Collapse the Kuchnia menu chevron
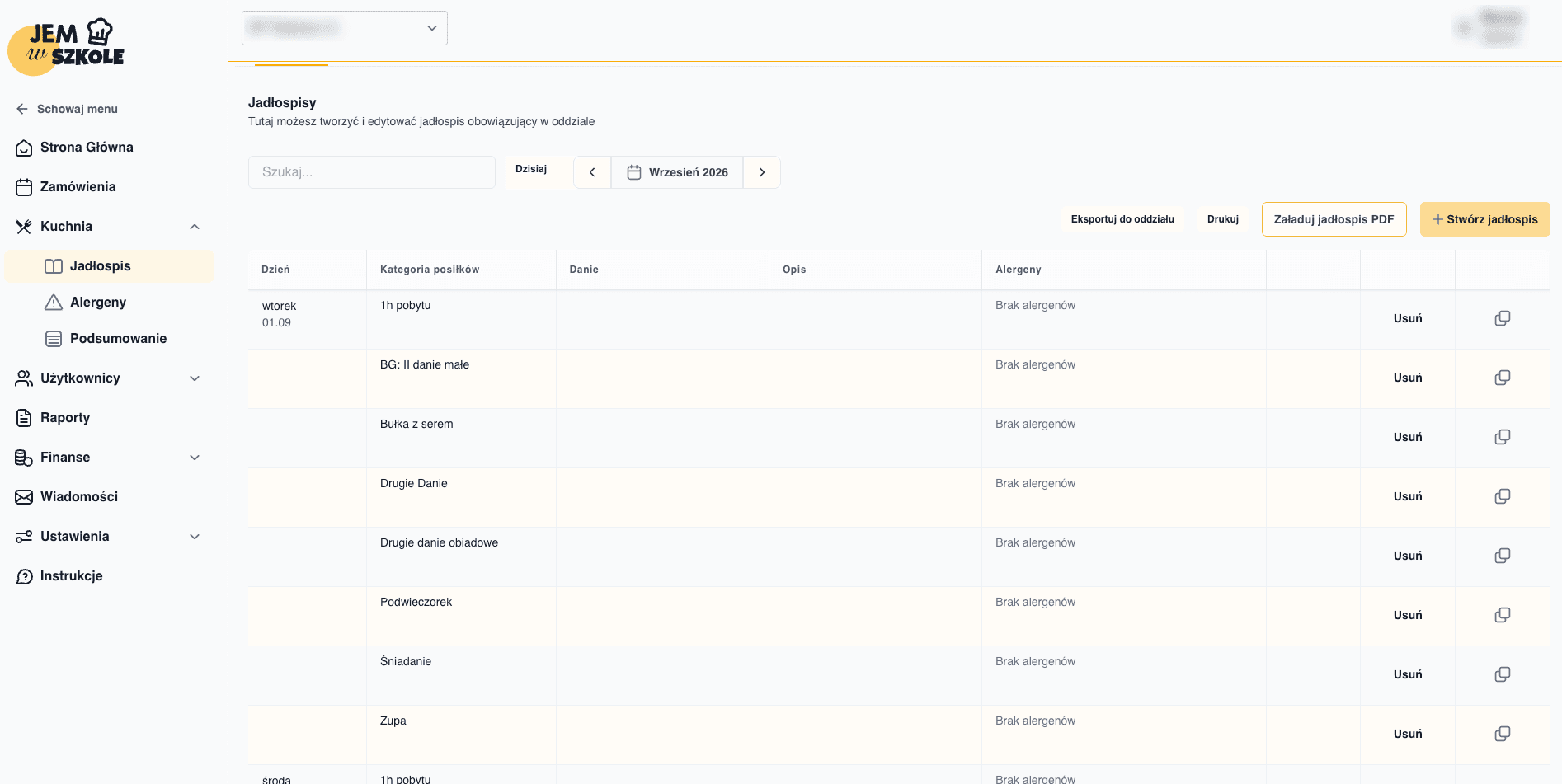 tap(195, 227)
